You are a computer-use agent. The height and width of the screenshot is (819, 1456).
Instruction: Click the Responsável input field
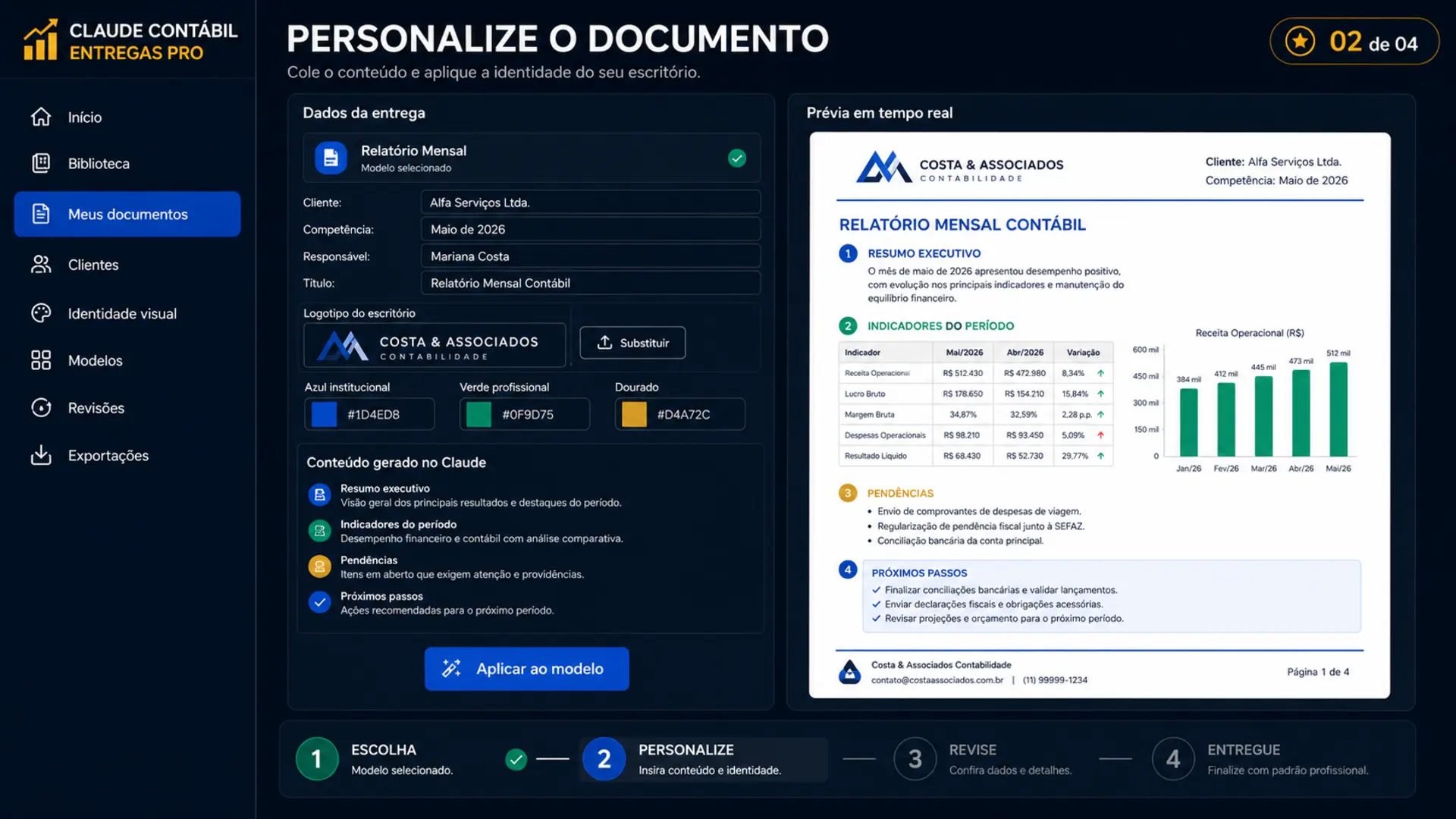pyautogui.click(x=591, y=256)
